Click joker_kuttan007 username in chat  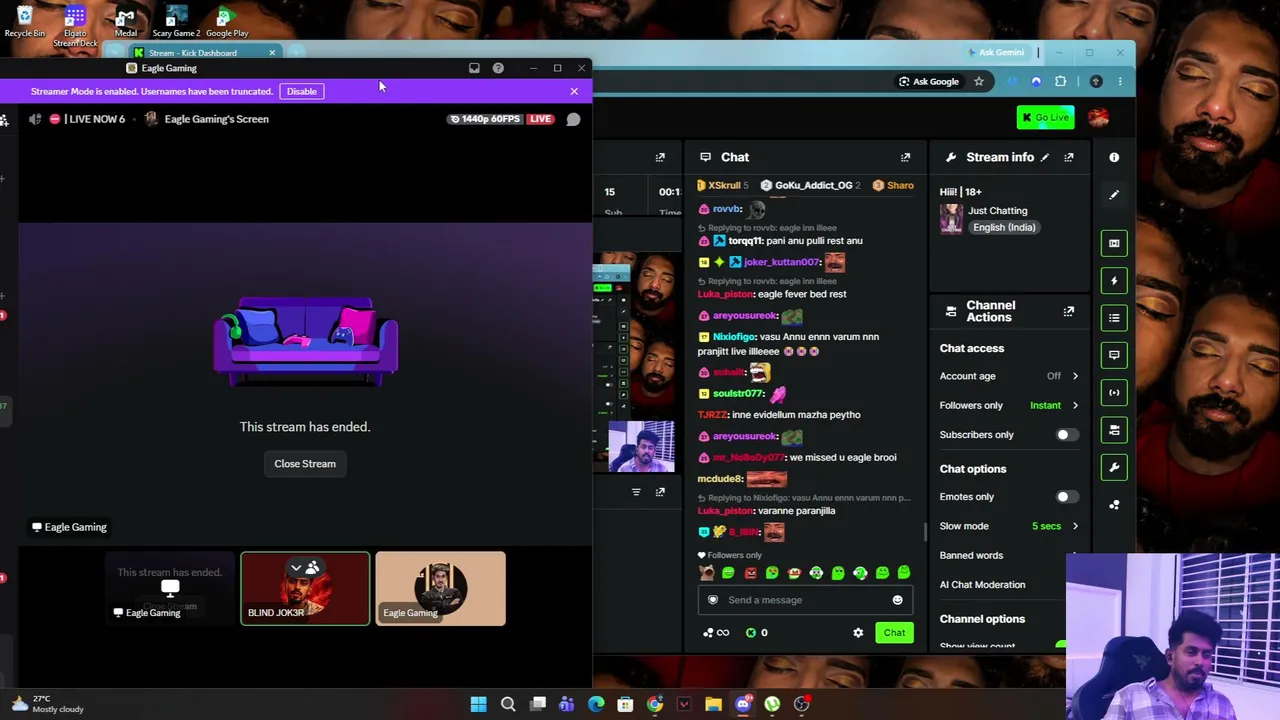click(782, 262)
